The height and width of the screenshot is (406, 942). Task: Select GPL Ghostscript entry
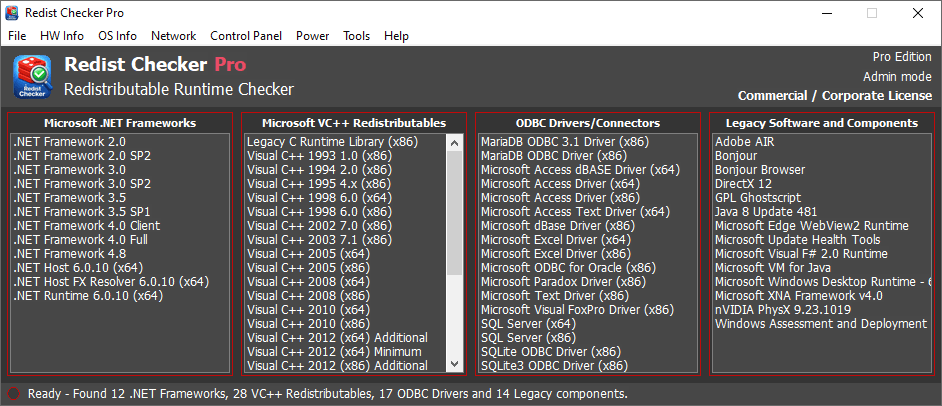click(x=758, y=198)
